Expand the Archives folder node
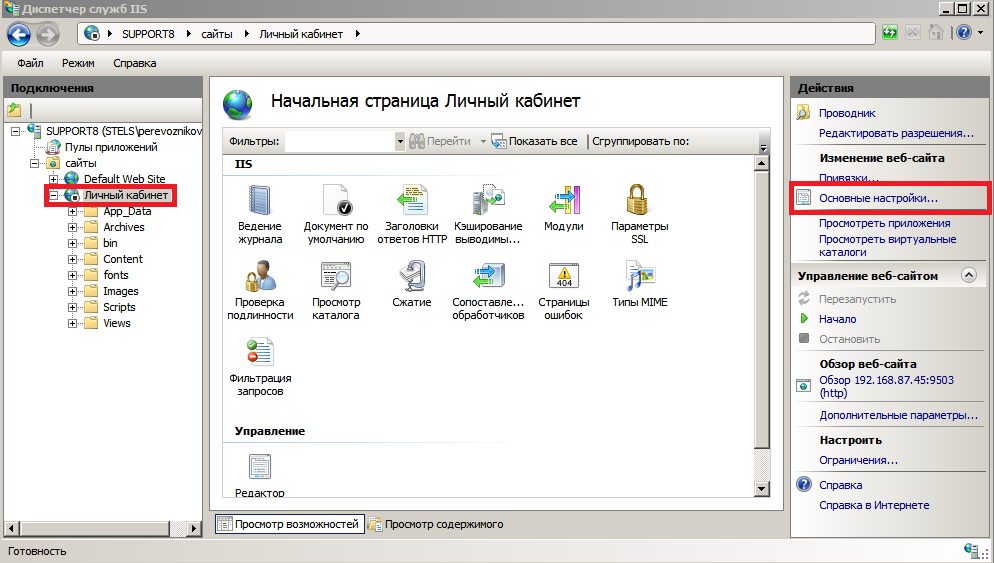 [x=72, y=227]
